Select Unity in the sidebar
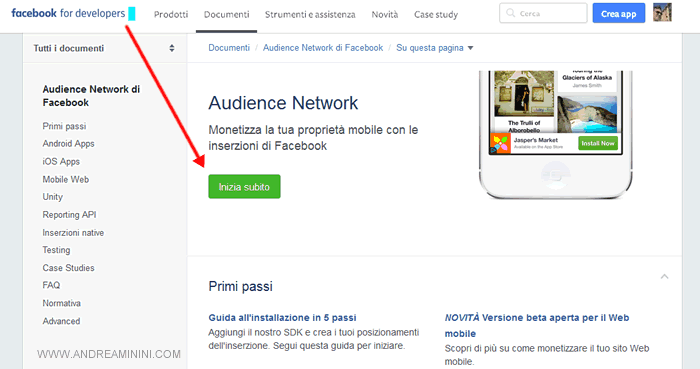The width and height of the screenshot is (700, 369). click(x=53, y=197)
